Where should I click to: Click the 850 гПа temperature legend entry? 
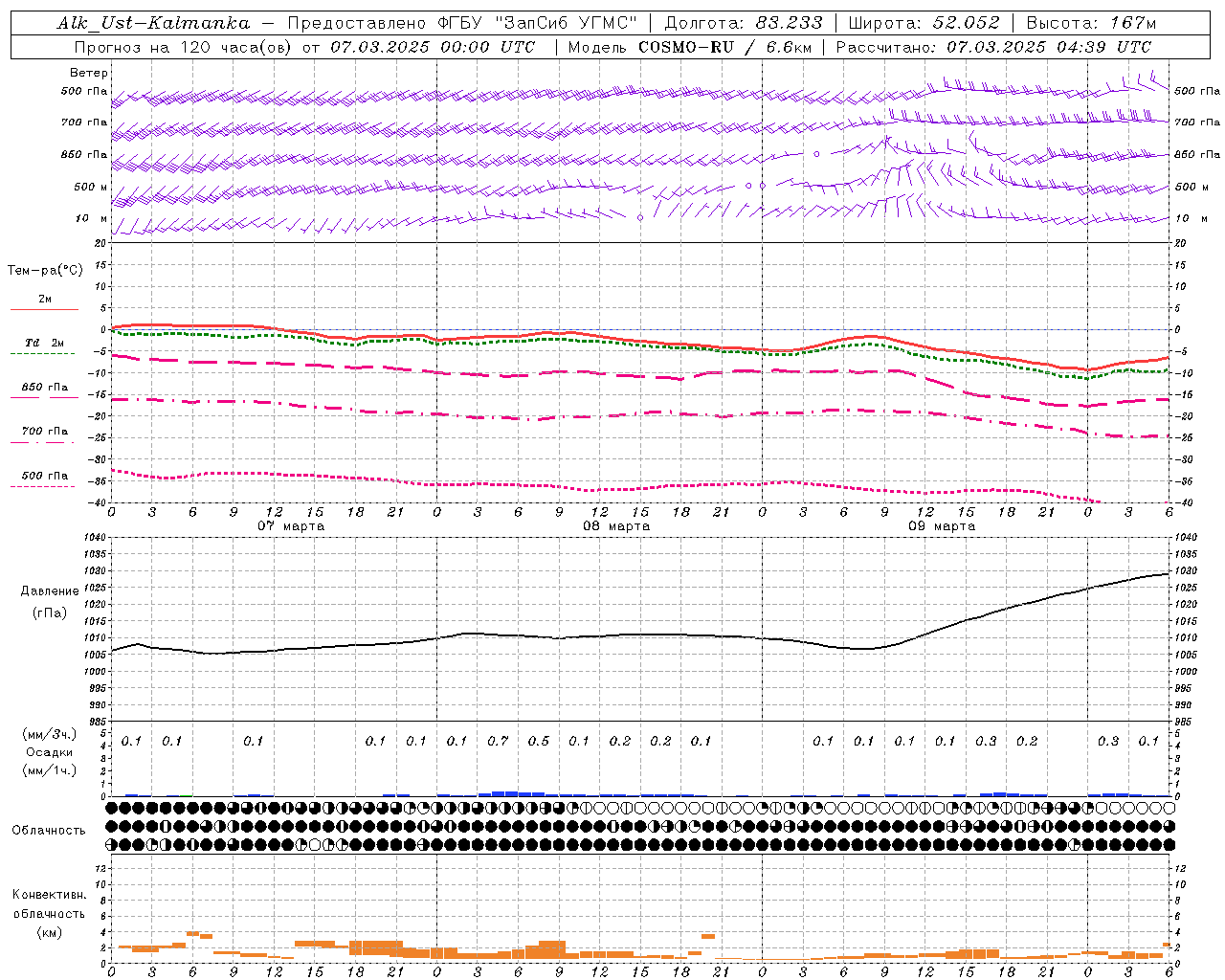coord(45,388)
